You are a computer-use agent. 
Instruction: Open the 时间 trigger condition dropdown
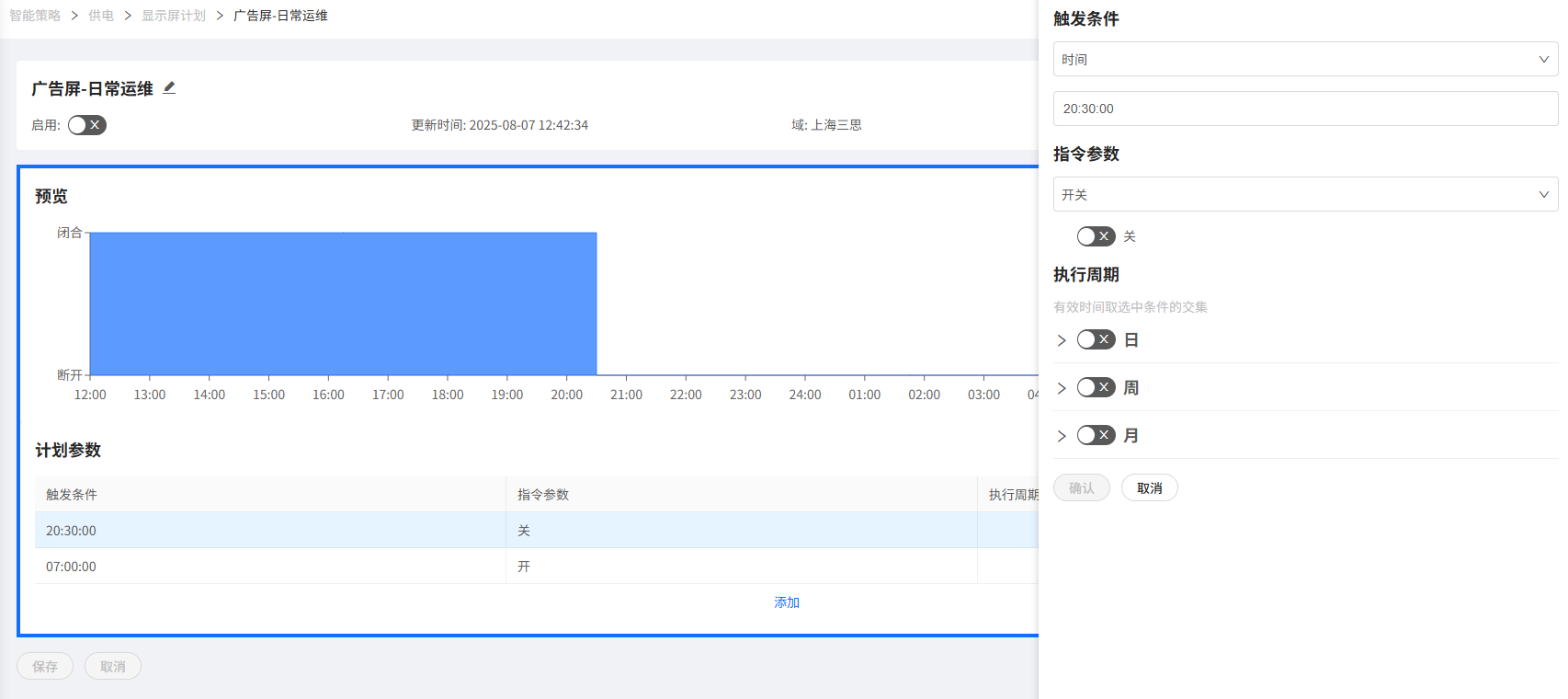[x=1305, y=59]
